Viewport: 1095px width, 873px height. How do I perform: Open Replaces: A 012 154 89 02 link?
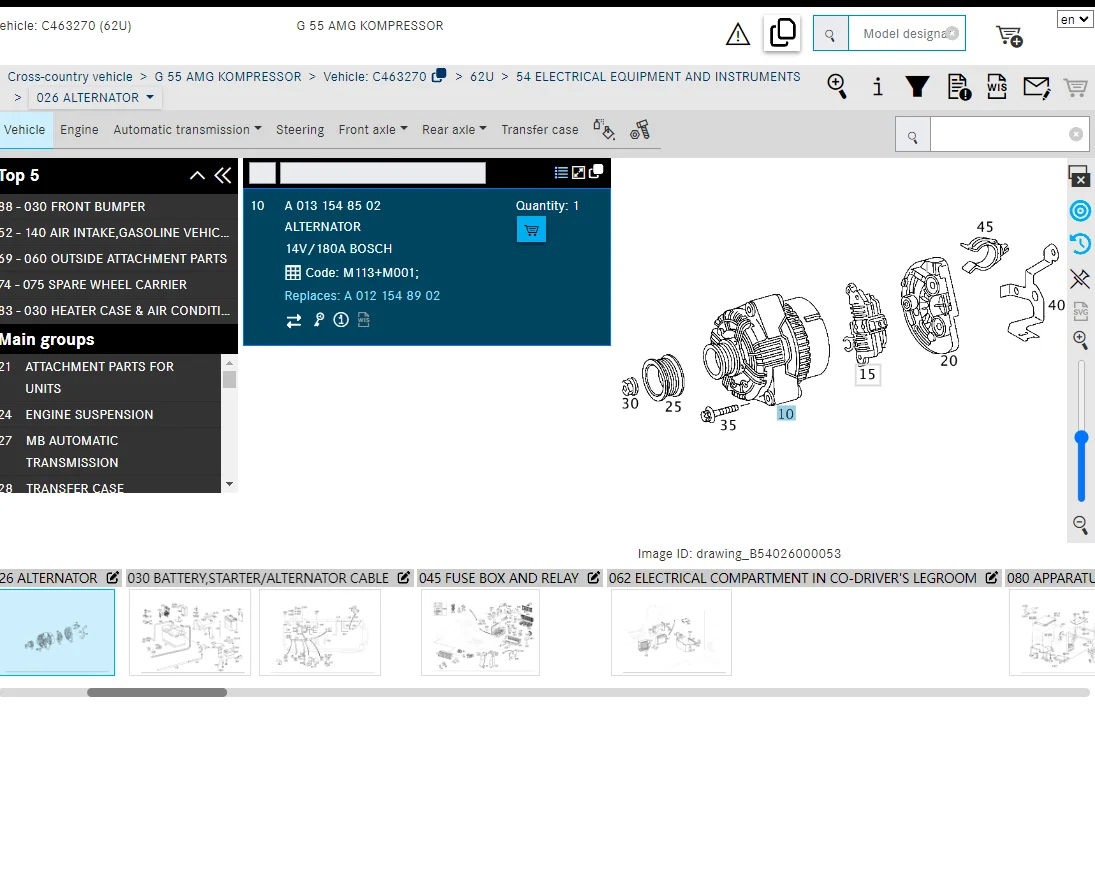pyautogui.click(x=362, y=296)
